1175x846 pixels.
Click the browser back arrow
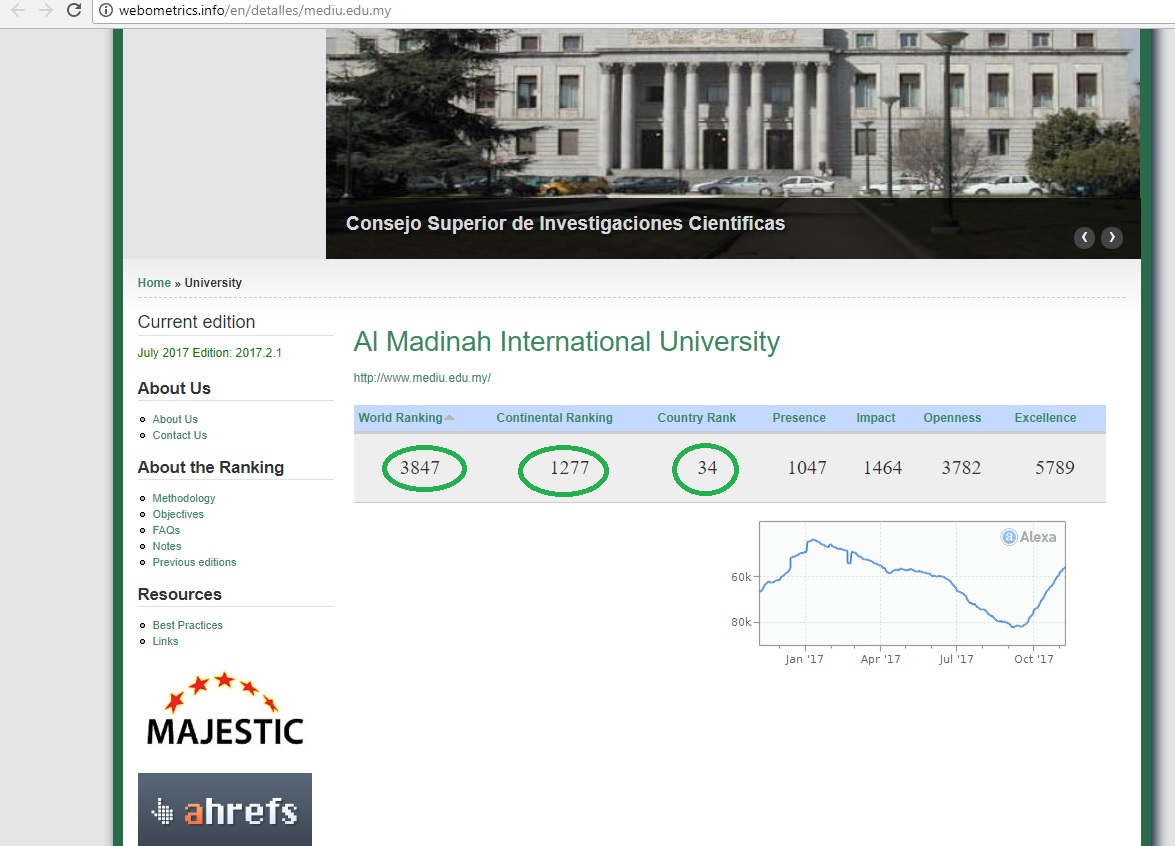17,11
